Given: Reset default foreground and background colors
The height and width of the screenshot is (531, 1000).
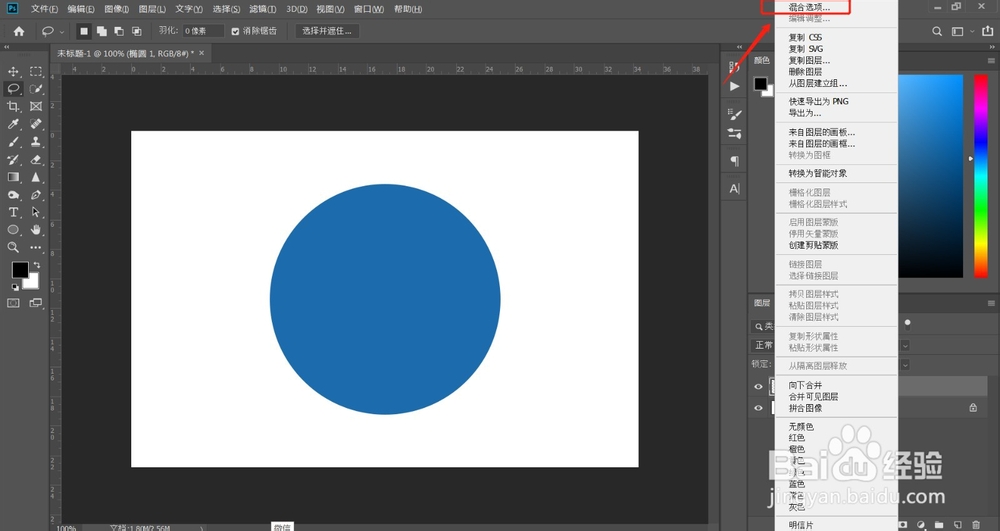Looking at the screenshot, I should click(x=15, y=287).
